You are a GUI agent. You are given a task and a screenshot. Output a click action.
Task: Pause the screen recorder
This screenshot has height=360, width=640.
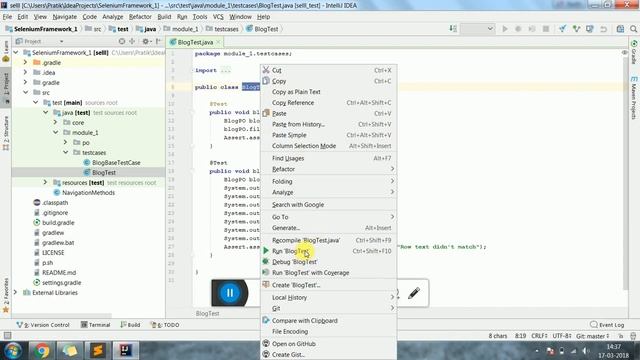point(230,293)
